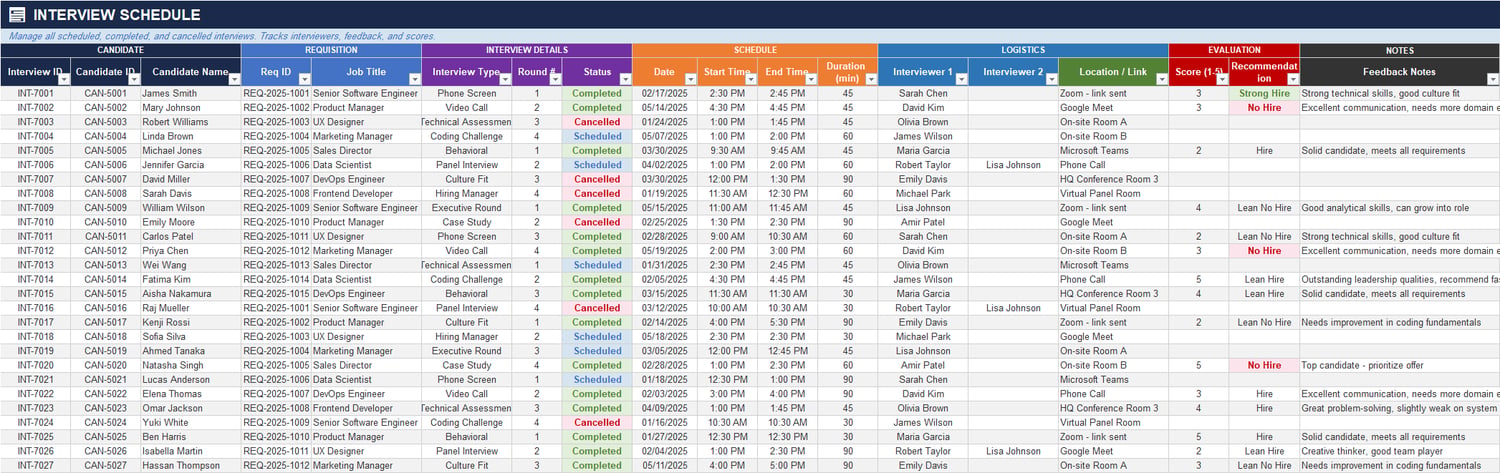This screenshot has height=473, width=1500.
Task: Select cell CAN-5002
Action: (106, 108)
